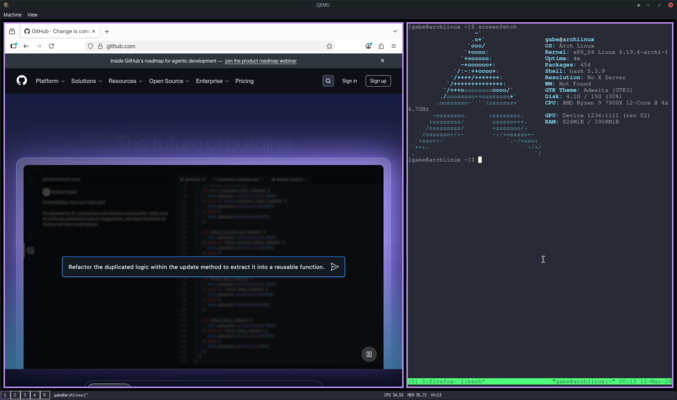Screen dimensions: 677x400
Task: Expand the Open Source menu
Action: click(169, 81)
